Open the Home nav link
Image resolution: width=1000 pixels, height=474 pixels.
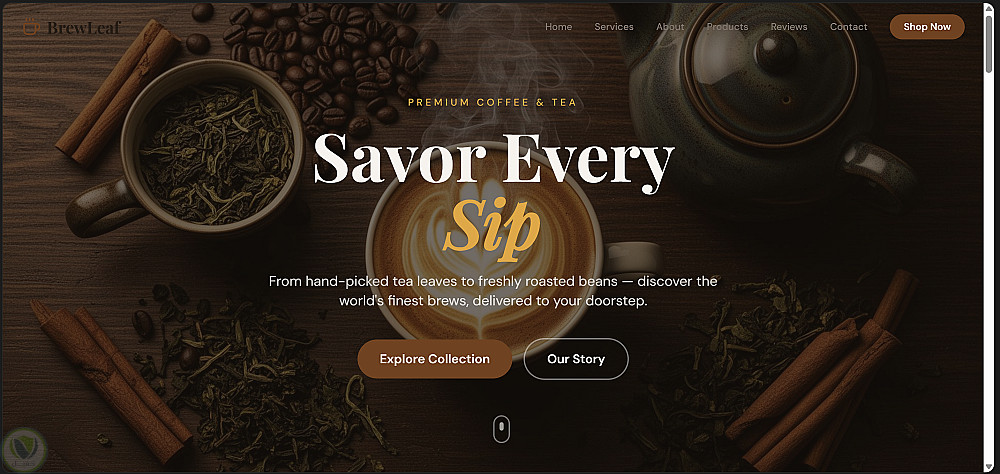pos(559,27)
